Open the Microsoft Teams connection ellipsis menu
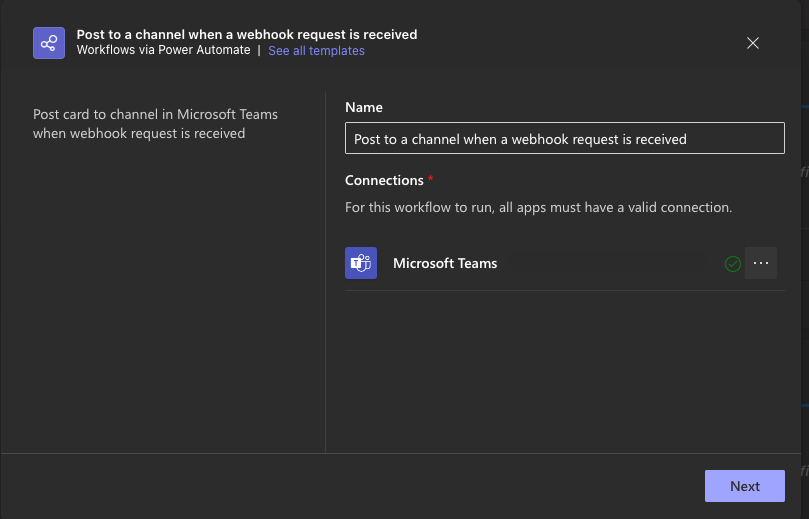This screenshot has height=519, width=809. pos(761,263)
